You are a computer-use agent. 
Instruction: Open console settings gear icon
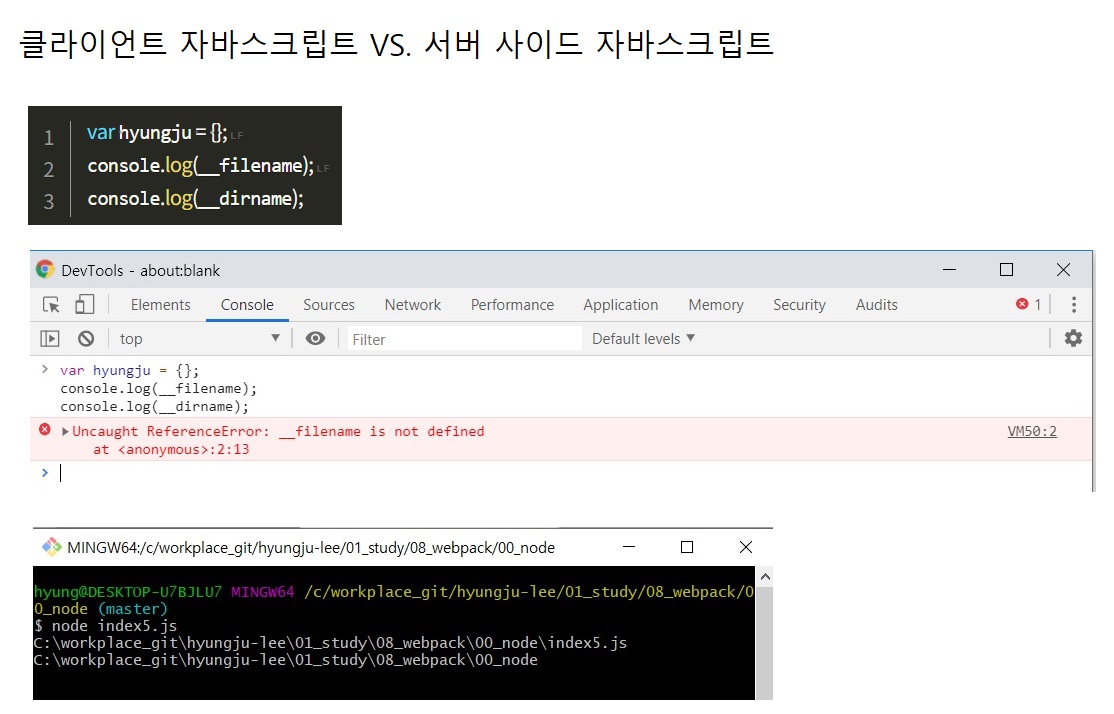tap(1073, 338)
